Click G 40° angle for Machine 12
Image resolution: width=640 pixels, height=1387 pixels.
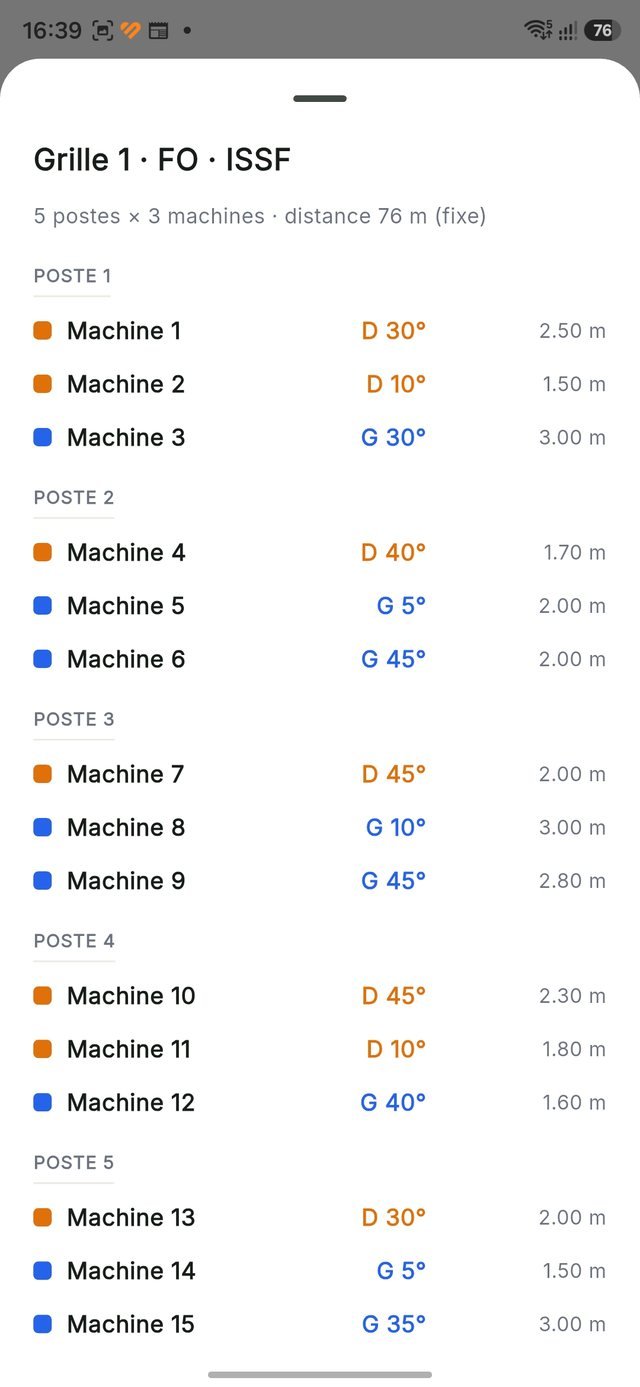(x=394, y=1102)
